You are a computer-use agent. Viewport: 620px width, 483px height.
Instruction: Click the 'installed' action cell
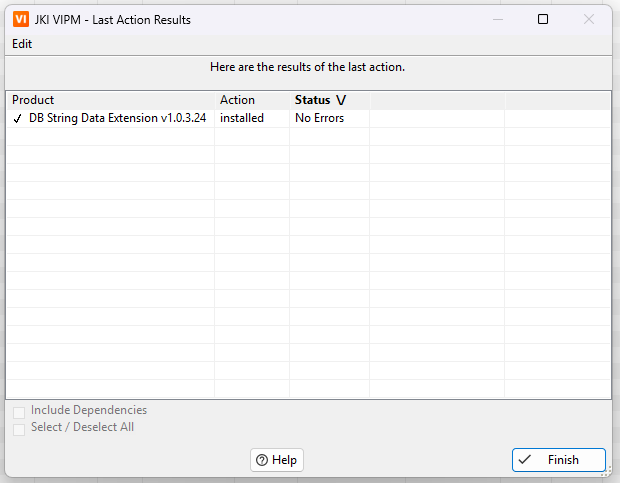coord(242,118)
